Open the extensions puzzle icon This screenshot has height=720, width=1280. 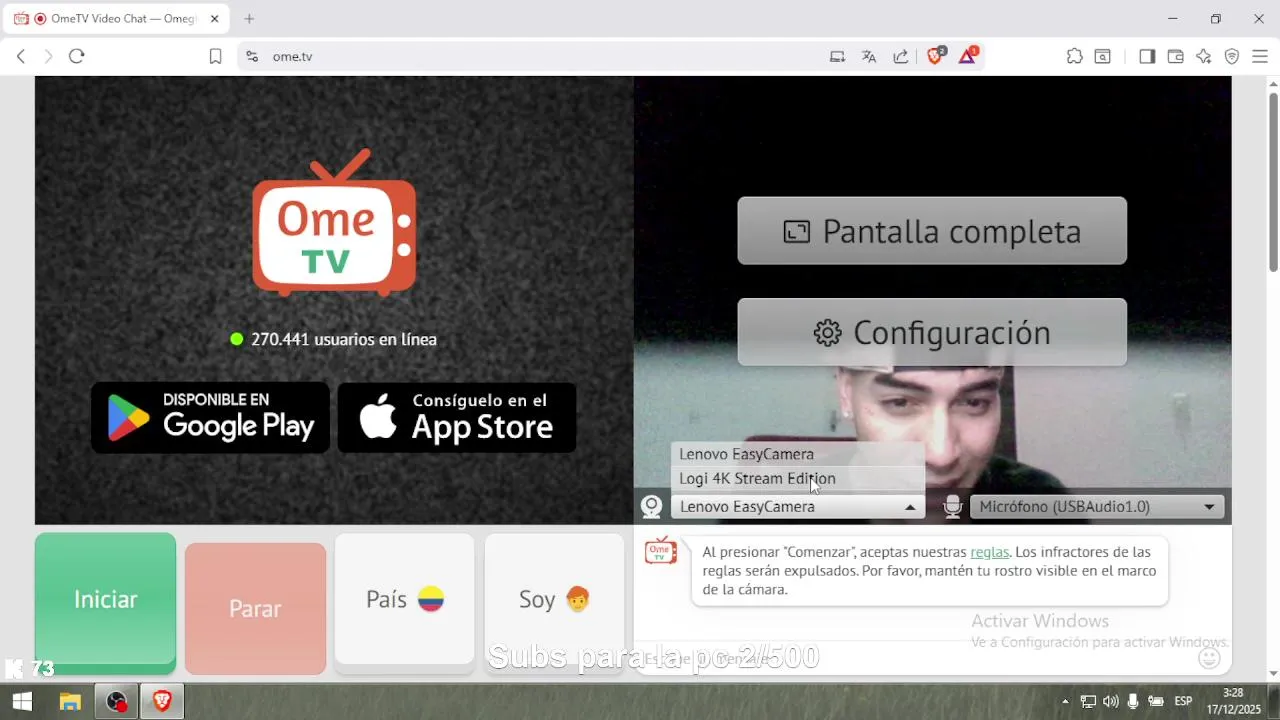pyautogui.click(x=1074, y=57)
